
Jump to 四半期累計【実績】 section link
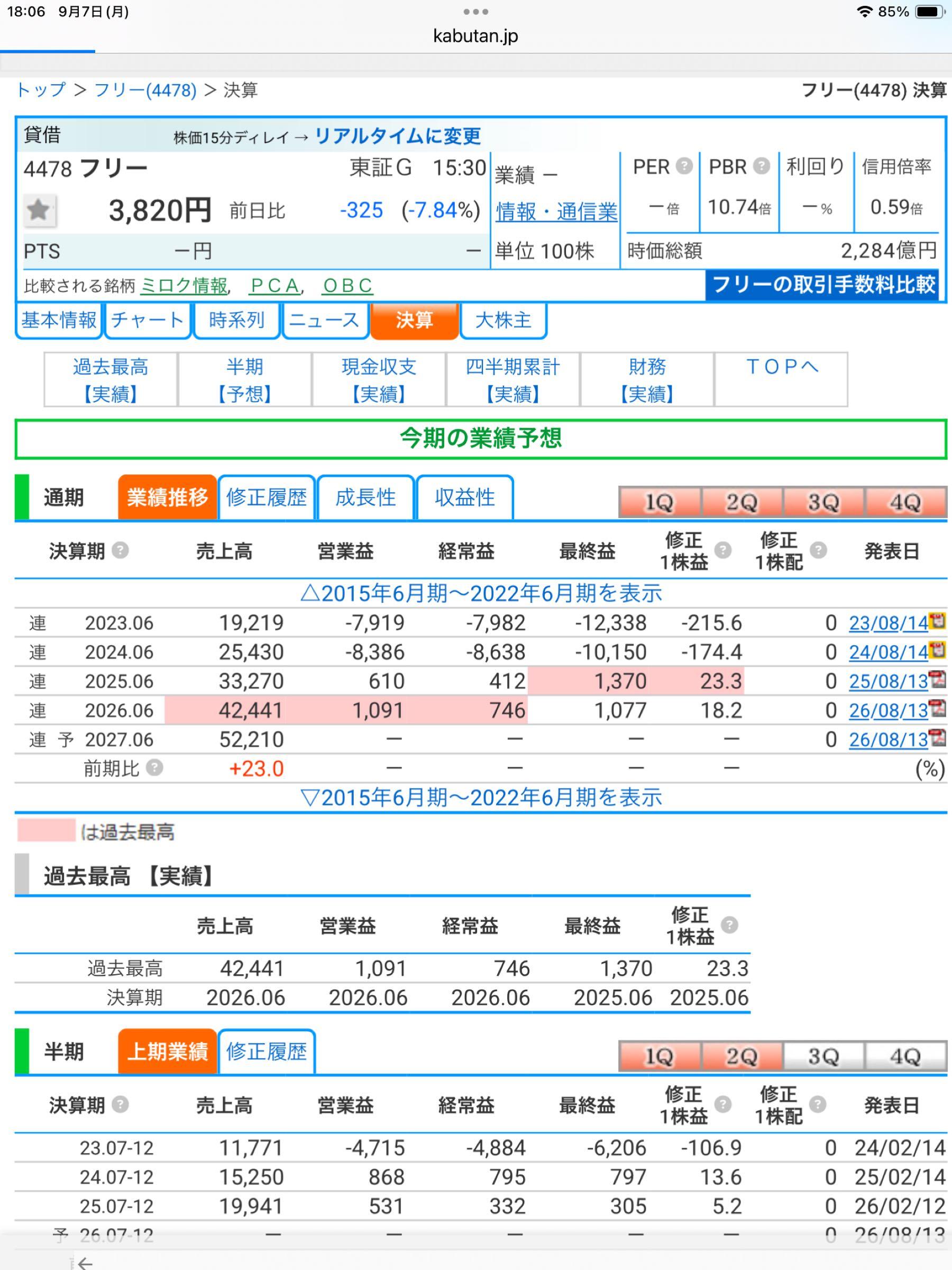(x=513, y=379)
